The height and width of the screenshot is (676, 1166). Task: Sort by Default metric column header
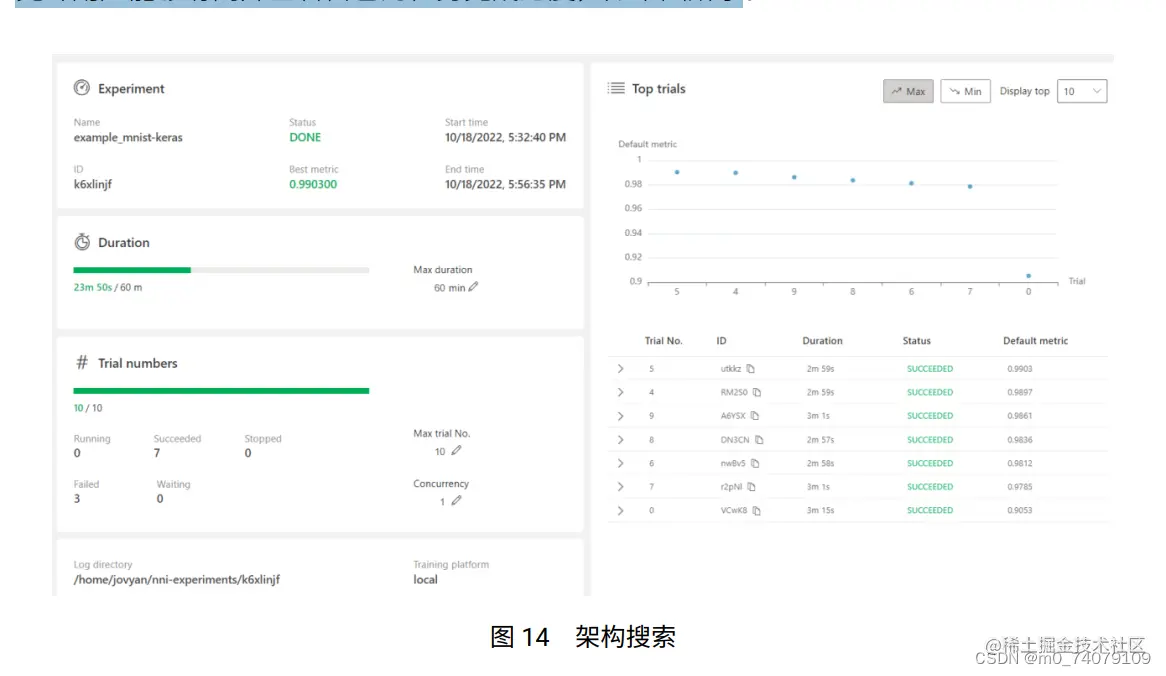[1035, 341]
